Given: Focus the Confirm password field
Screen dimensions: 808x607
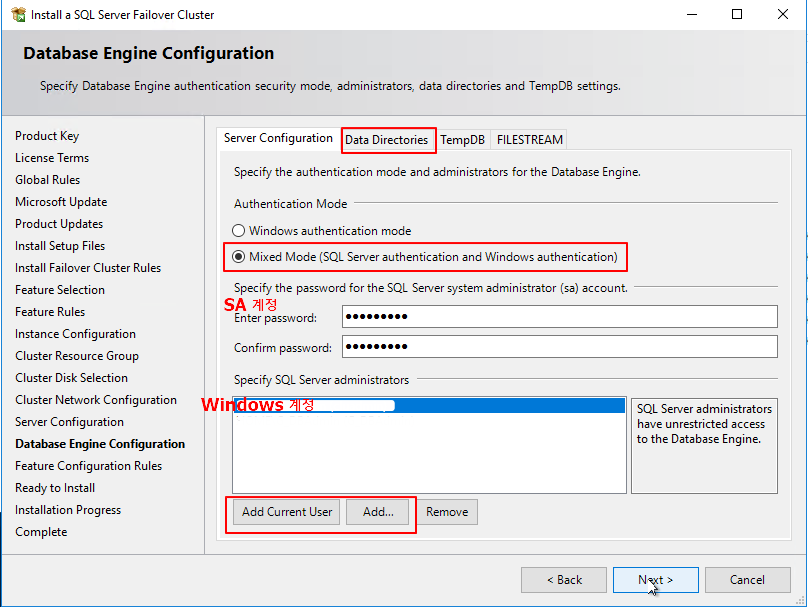Looking at the screenshot, I should click(560, 346).
